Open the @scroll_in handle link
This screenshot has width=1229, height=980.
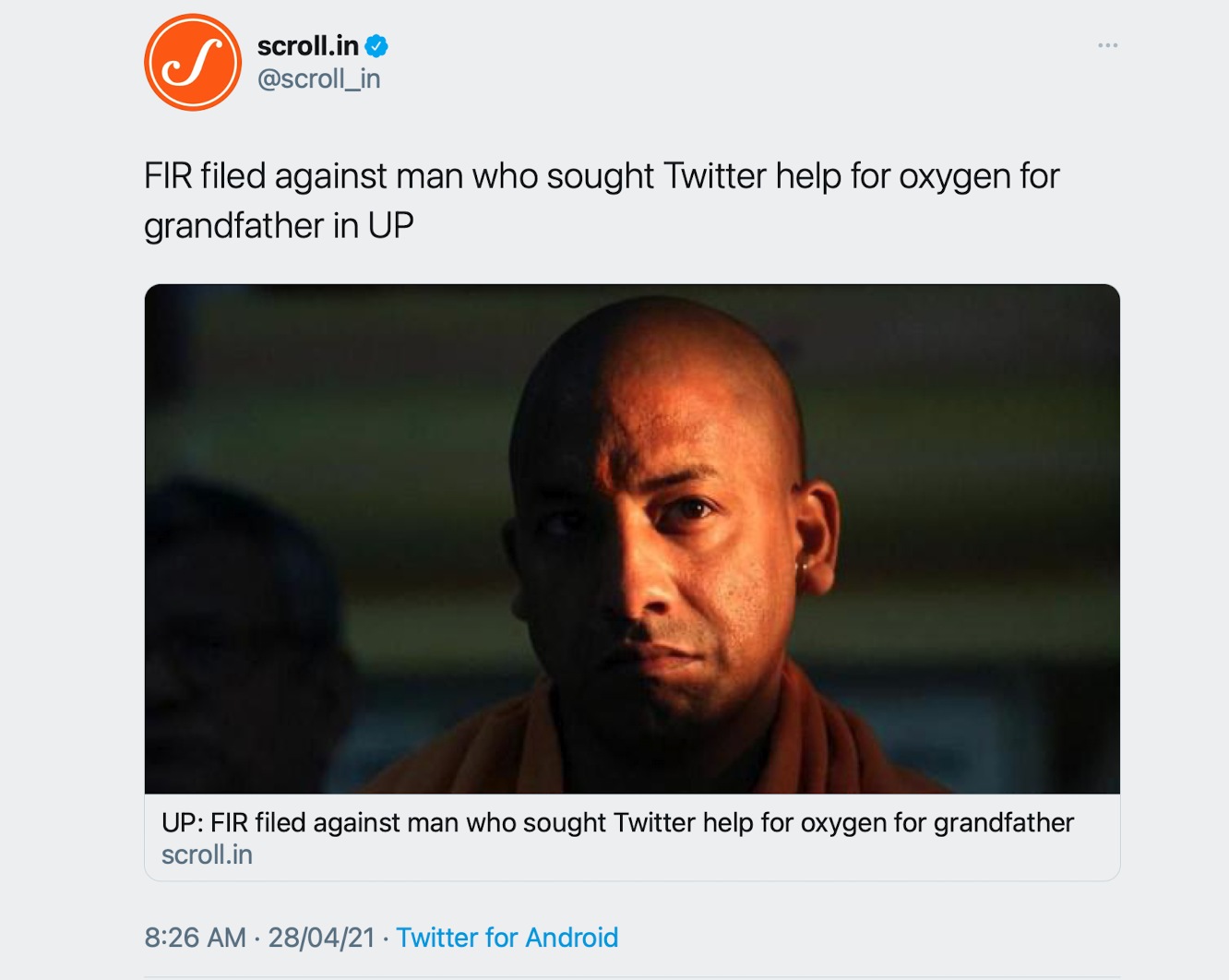[x=318, y=79]
